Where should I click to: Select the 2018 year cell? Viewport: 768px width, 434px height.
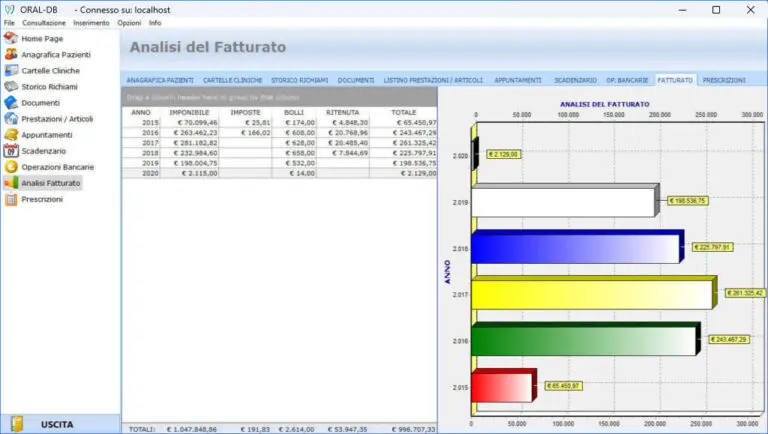pos(142,153)
